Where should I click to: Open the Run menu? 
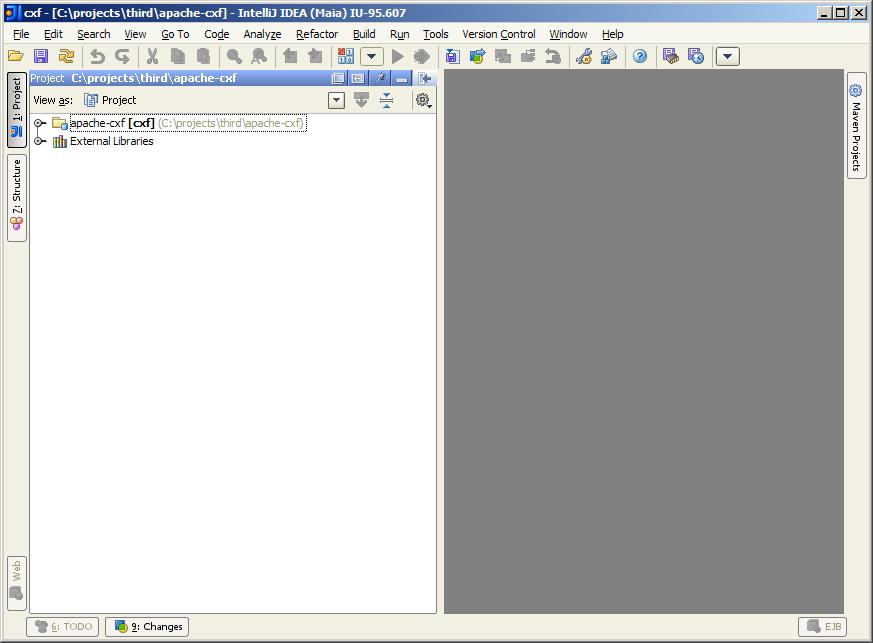pos(400,34)
